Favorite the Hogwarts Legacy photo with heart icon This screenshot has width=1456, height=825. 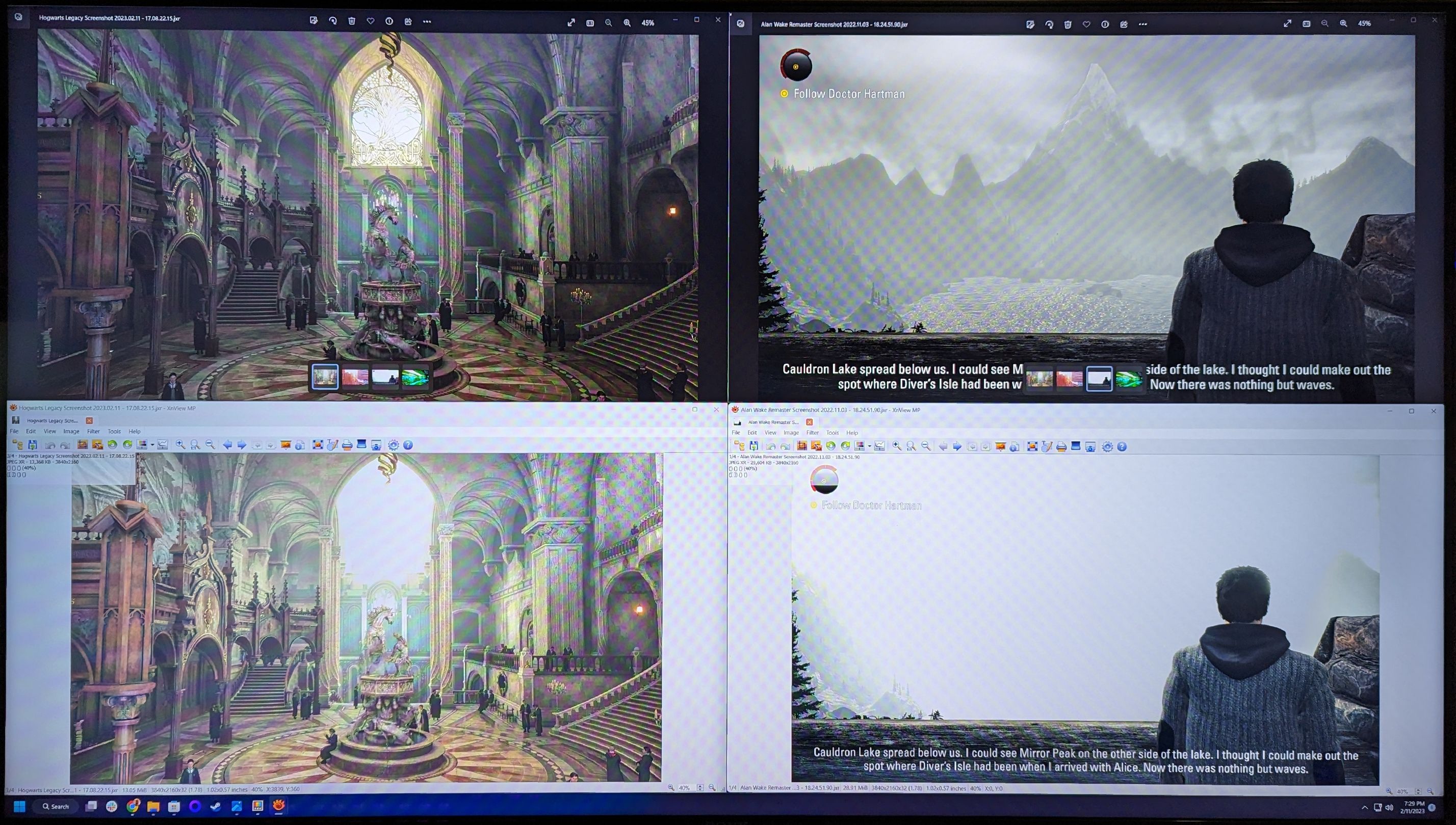pos(370,21)
